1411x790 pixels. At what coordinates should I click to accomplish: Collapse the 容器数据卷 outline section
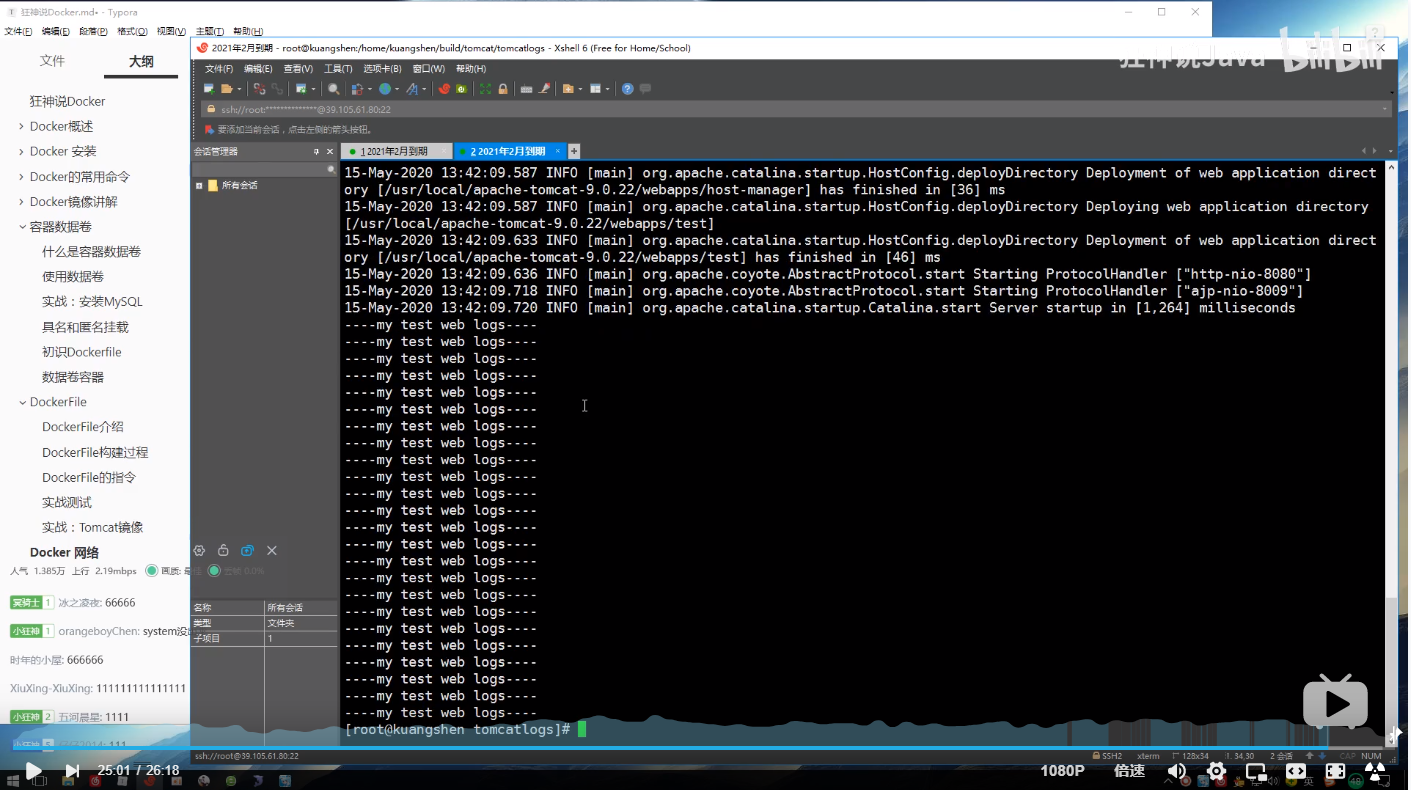tap(22, 227)
